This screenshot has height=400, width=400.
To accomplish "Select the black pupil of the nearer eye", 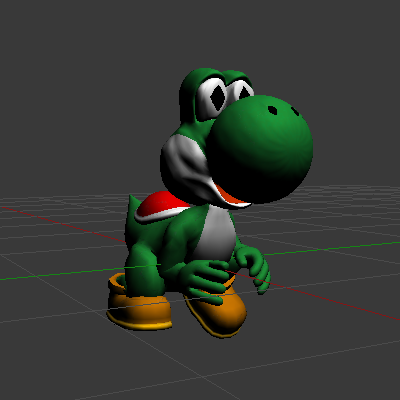I will pos(218,97).
